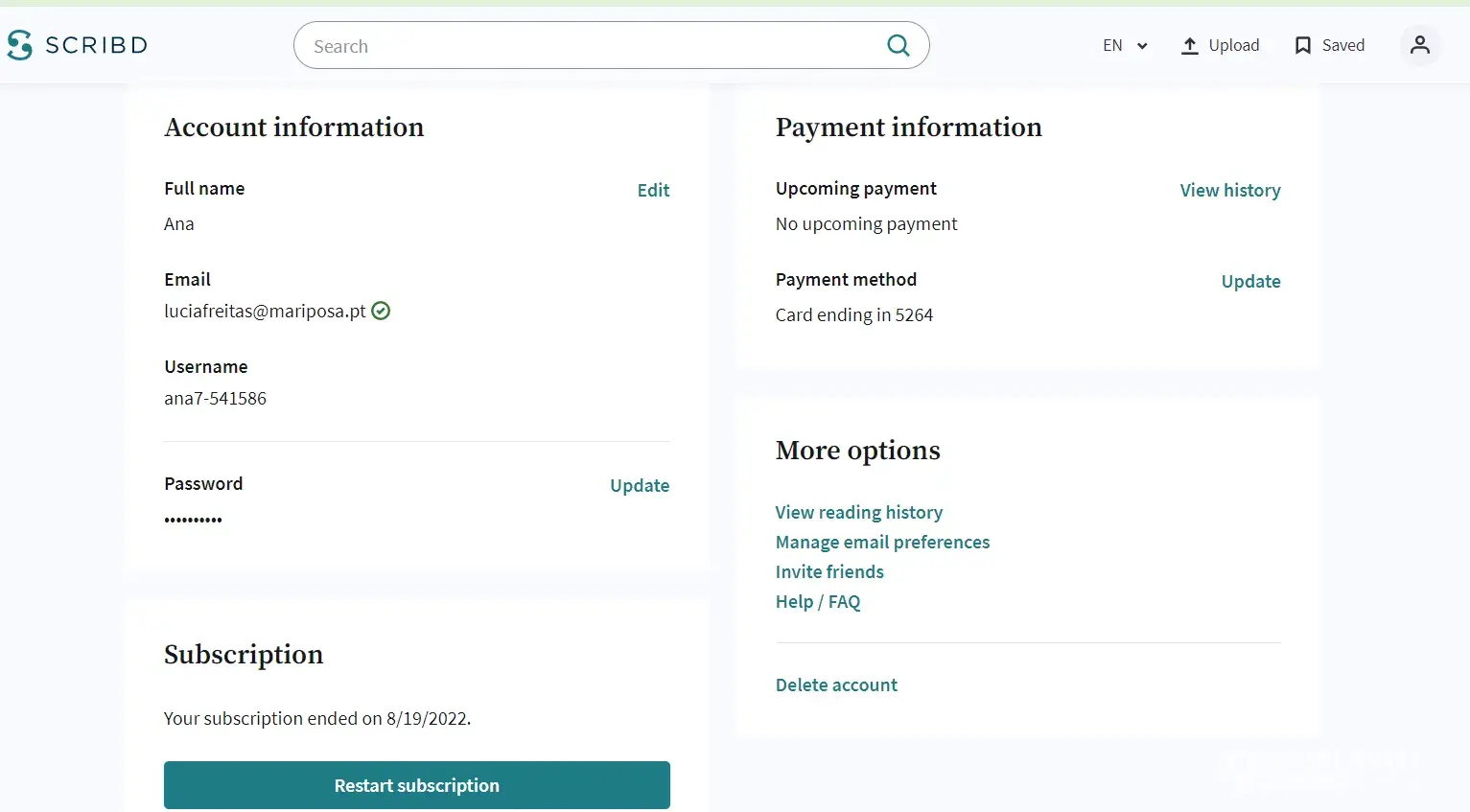Expand the EN language dropdown
1470x812 pixels.
click(x=1125, y=46)
